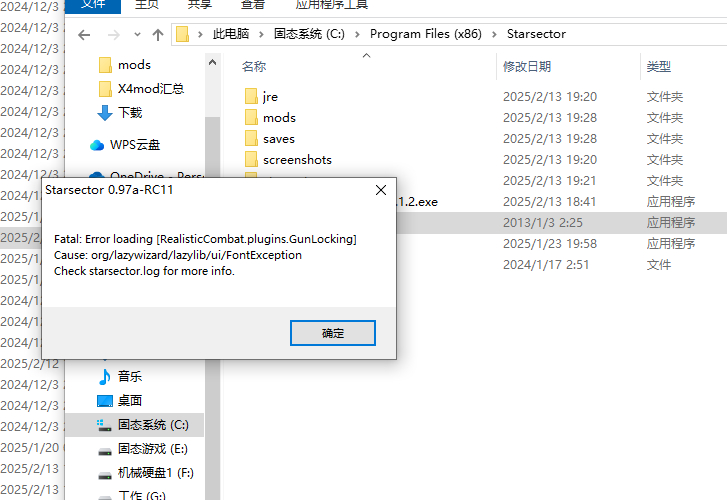Select the mods folder in the sidebar
Screen dimensions: 727x500
[125, 65]
